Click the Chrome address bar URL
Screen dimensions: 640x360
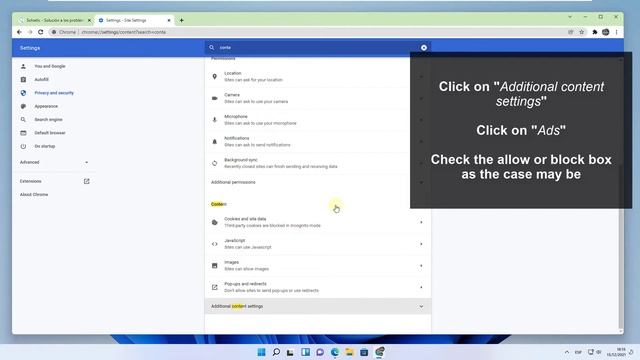tap(124, 32)
